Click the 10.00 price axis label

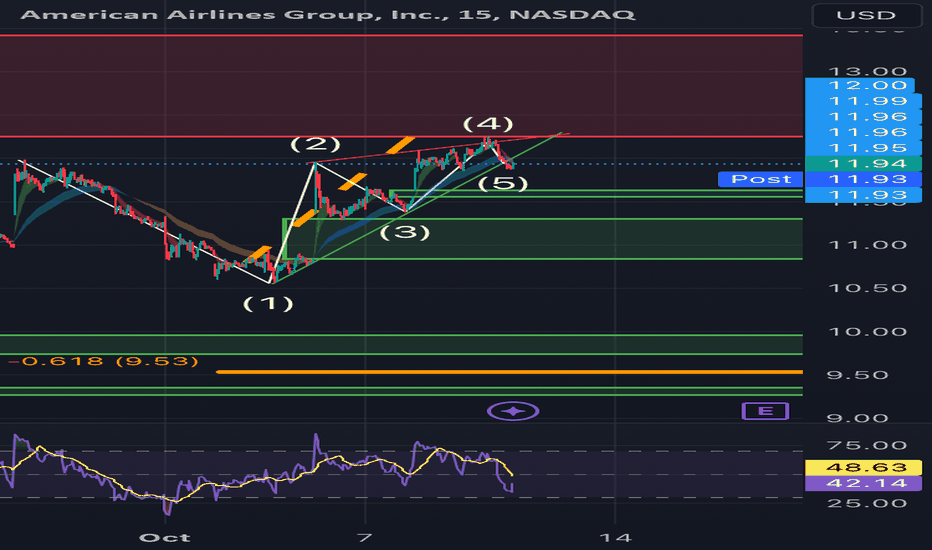pos(867,332)
